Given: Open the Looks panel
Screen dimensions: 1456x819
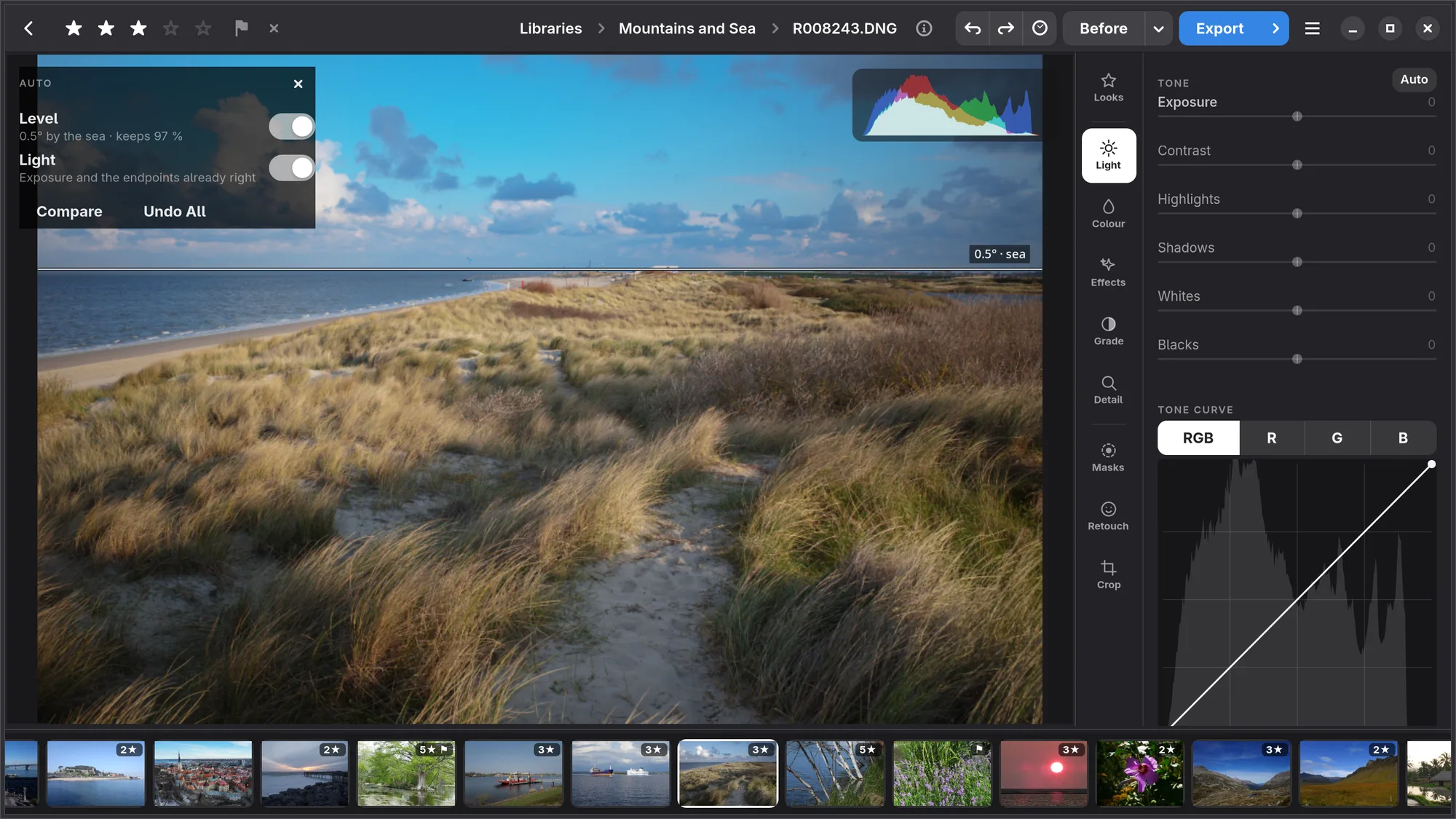Looking at the screenshot, I should coord(1108,87).
